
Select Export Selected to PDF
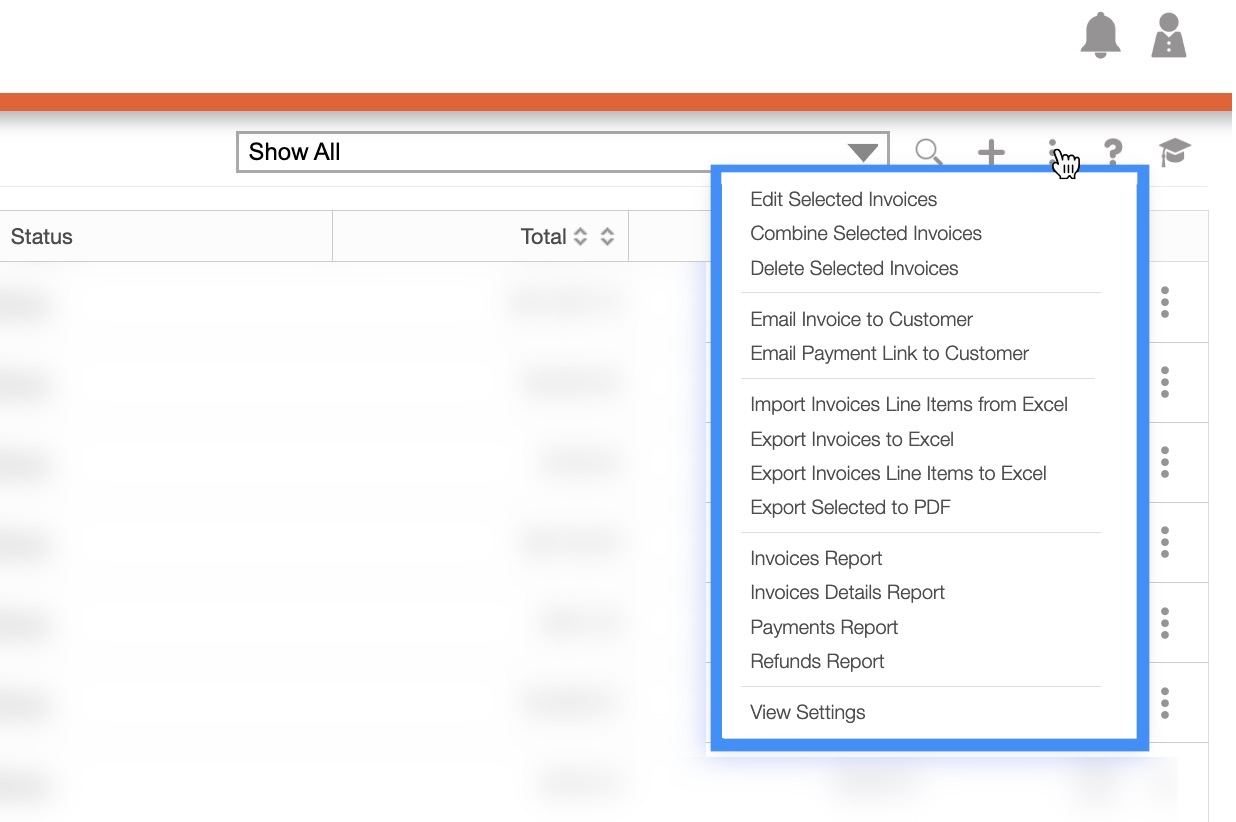[850, 507]
